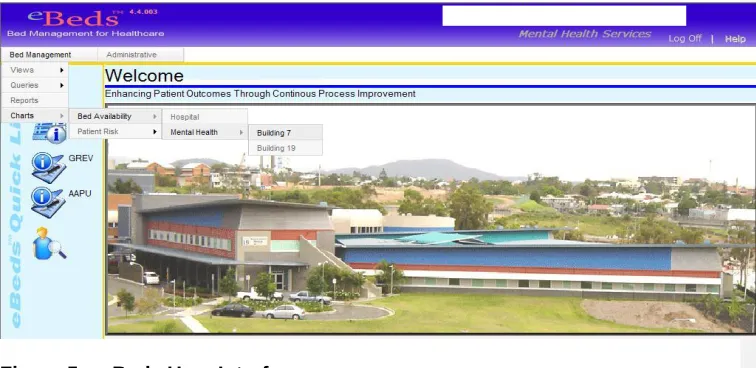756x368 pixels.
Task: Expand arrow beside Patient Risk
Action: pyautogui.click(x=155, y=131)
